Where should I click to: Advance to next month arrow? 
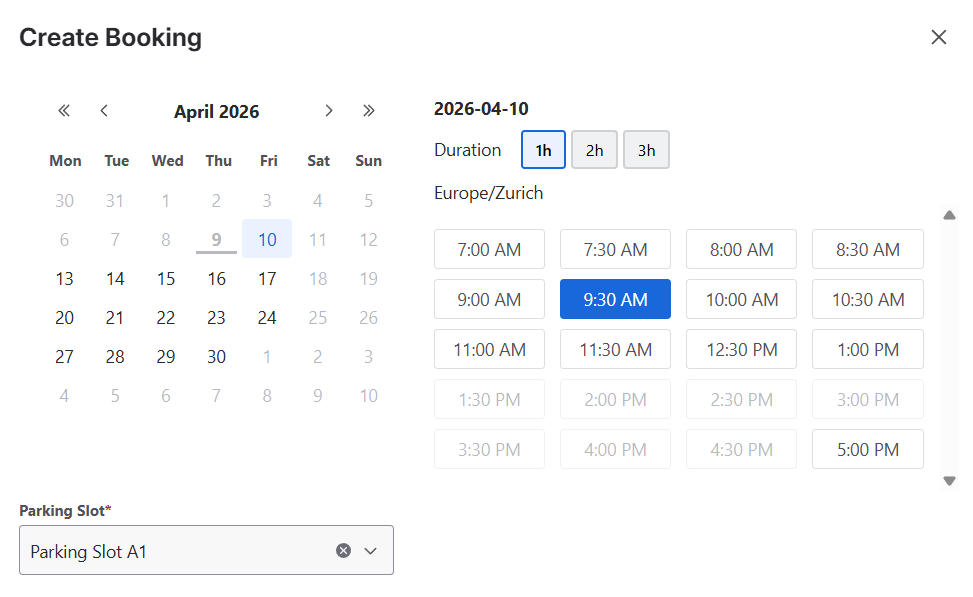pos(328,111)
